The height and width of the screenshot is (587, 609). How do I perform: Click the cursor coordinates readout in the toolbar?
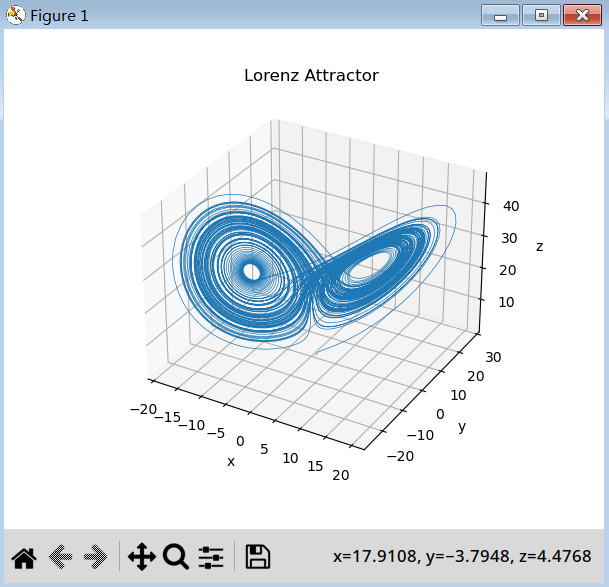[x=462, y=556]
